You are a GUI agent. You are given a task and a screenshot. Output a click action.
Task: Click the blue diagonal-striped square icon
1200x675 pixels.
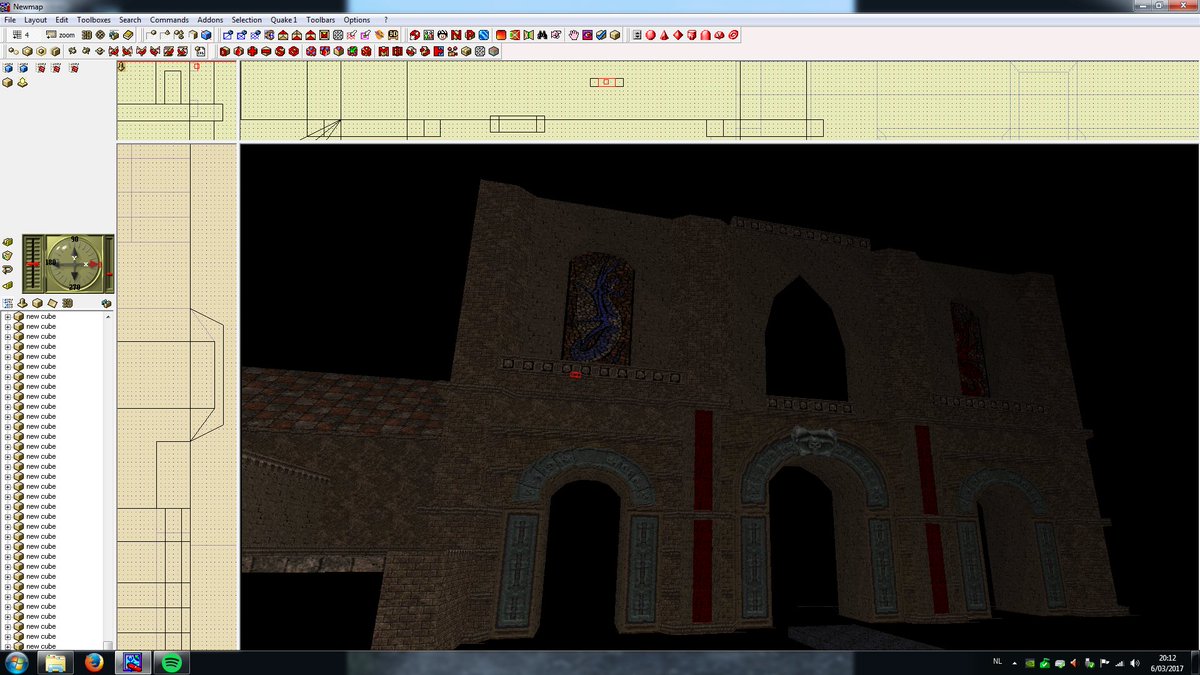coord(484,35)
